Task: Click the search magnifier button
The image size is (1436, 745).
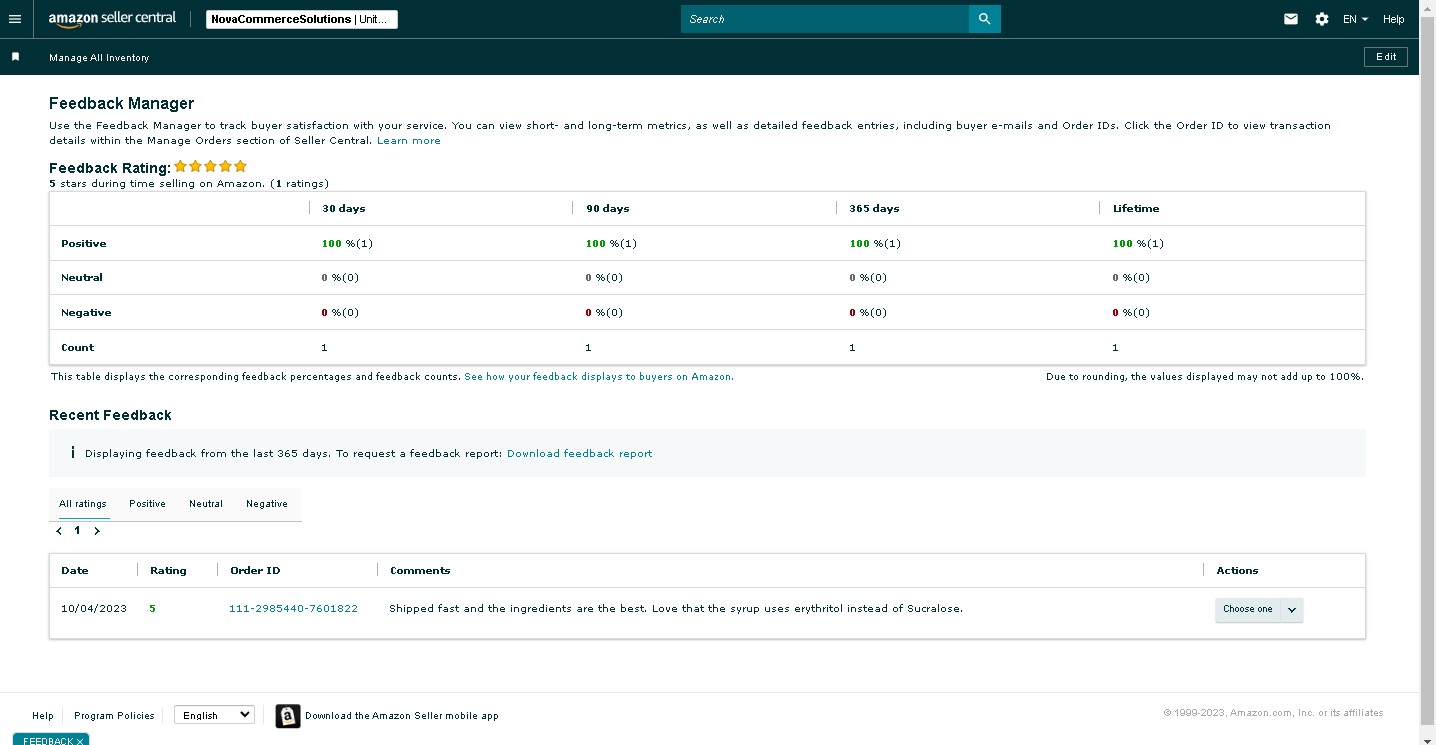Action: tap(984, 19)
